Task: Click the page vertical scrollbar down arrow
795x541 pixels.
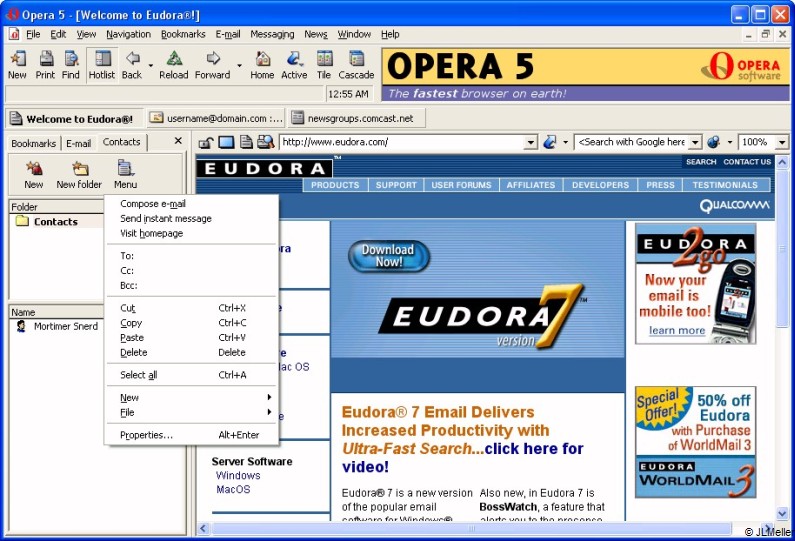Action: (782, 513)
